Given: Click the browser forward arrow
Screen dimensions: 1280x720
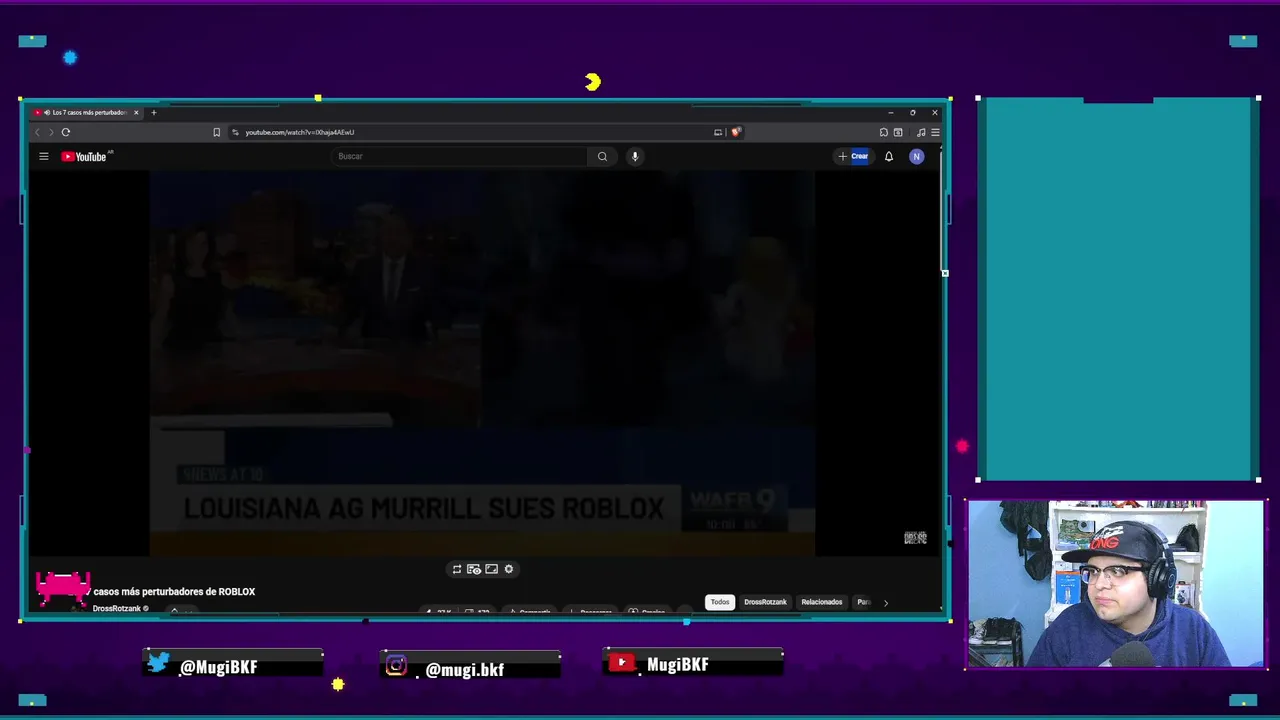Looking at the screenshot, I should click(x=51, y=132).
